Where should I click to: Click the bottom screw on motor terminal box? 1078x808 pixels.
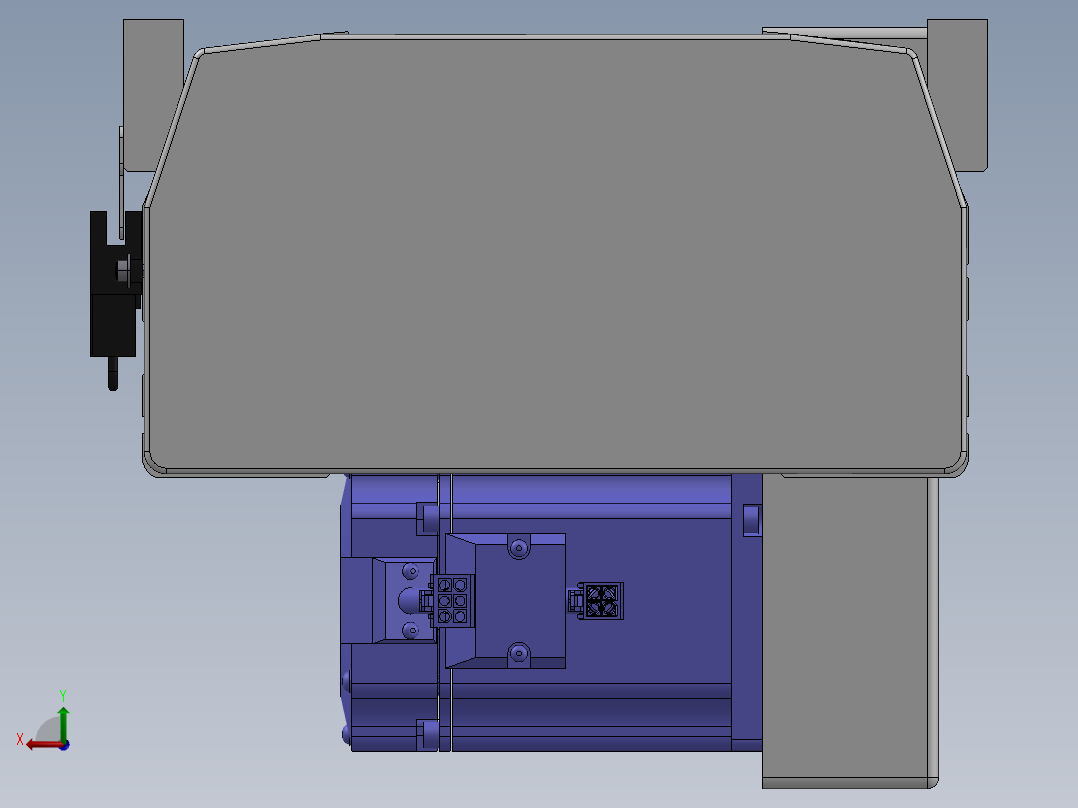518,653
